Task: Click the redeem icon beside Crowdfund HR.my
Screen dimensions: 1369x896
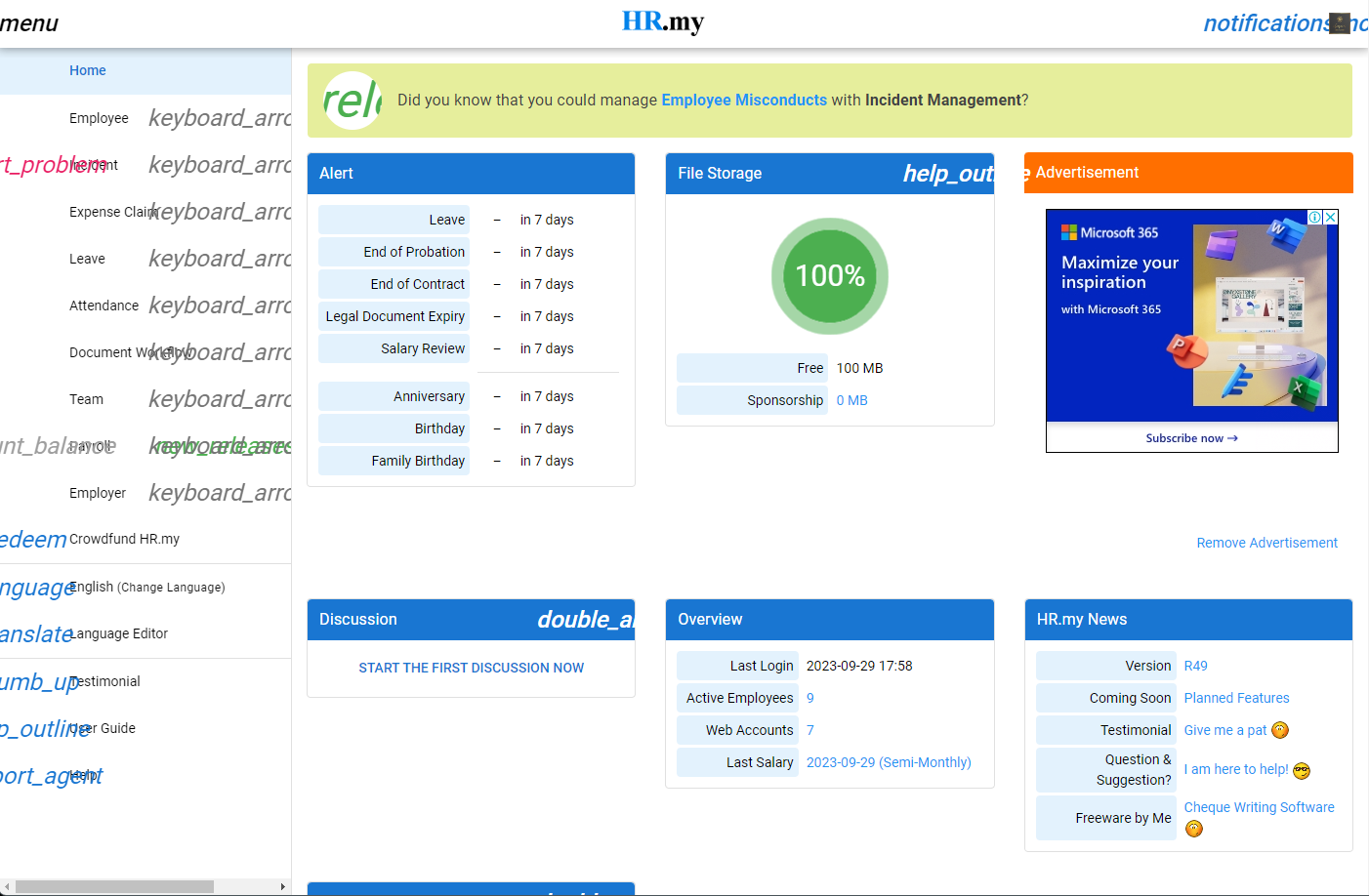Action: click(33, 540)
